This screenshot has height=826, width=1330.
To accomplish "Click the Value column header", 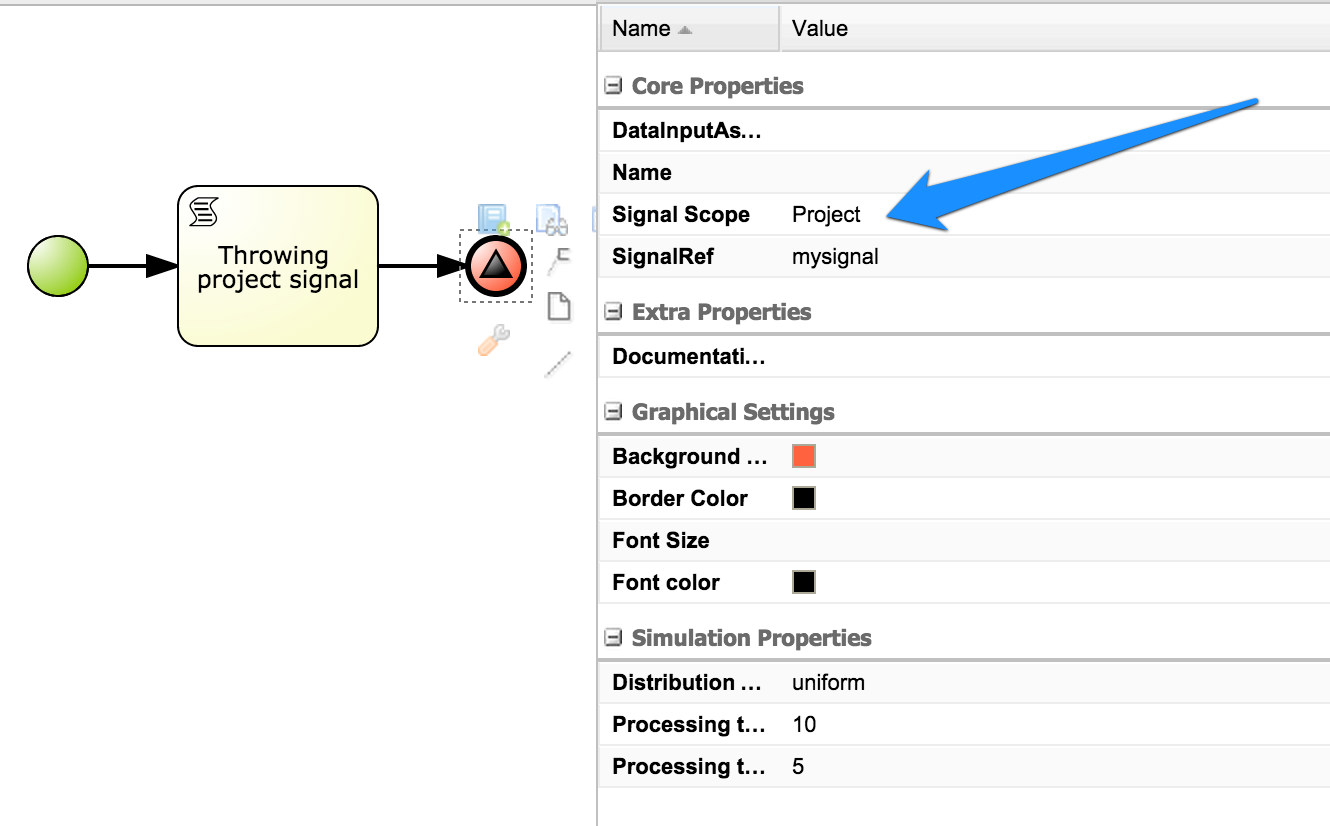I will [820, 29].
